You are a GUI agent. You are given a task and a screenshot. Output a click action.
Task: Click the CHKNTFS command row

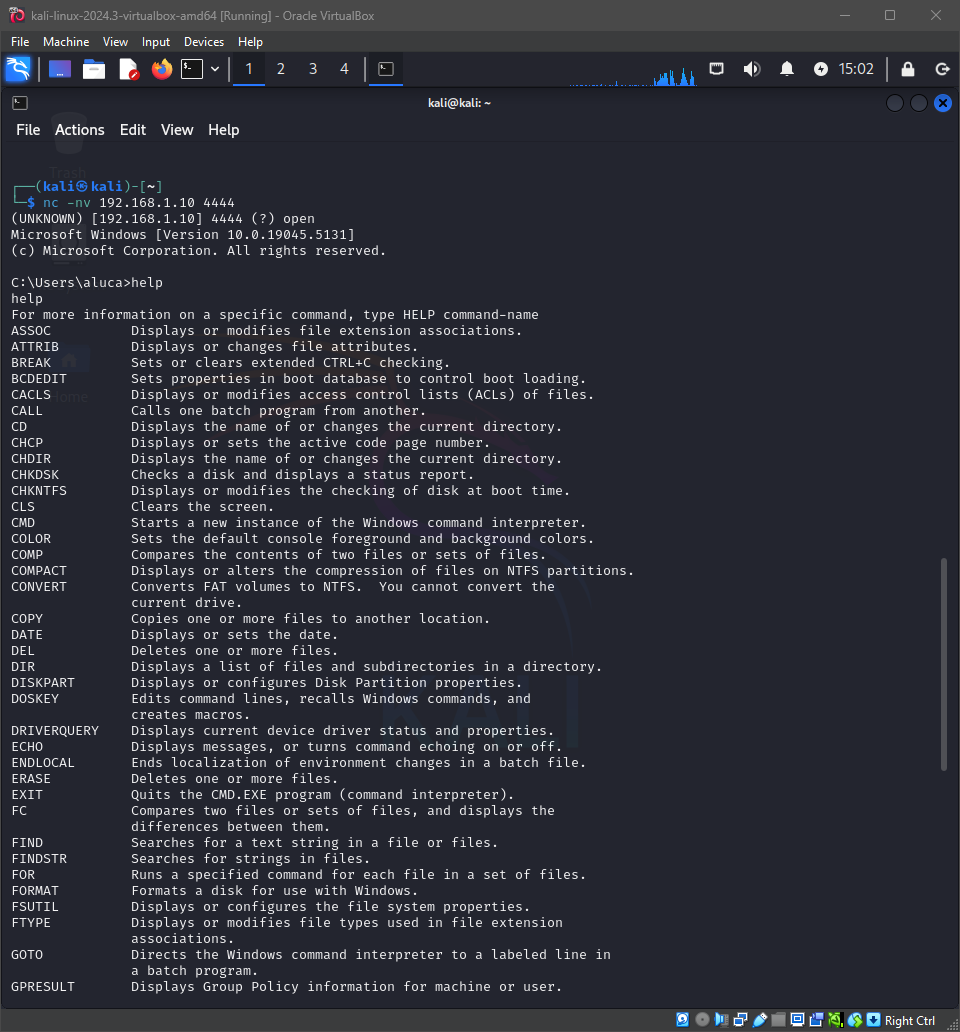point(290,490)
